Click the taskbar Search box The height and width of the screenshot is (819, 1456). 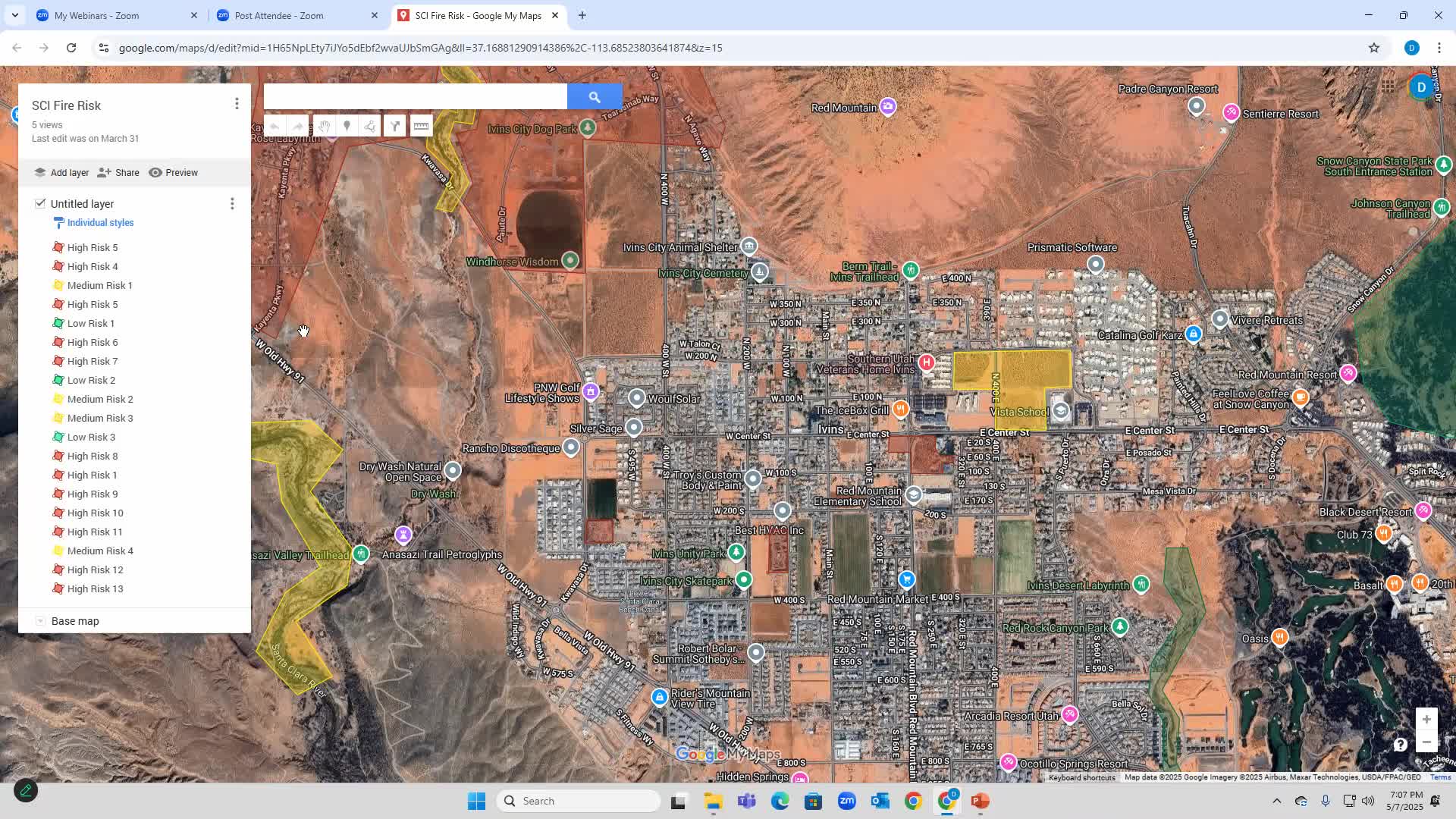[x=579, y=801]
